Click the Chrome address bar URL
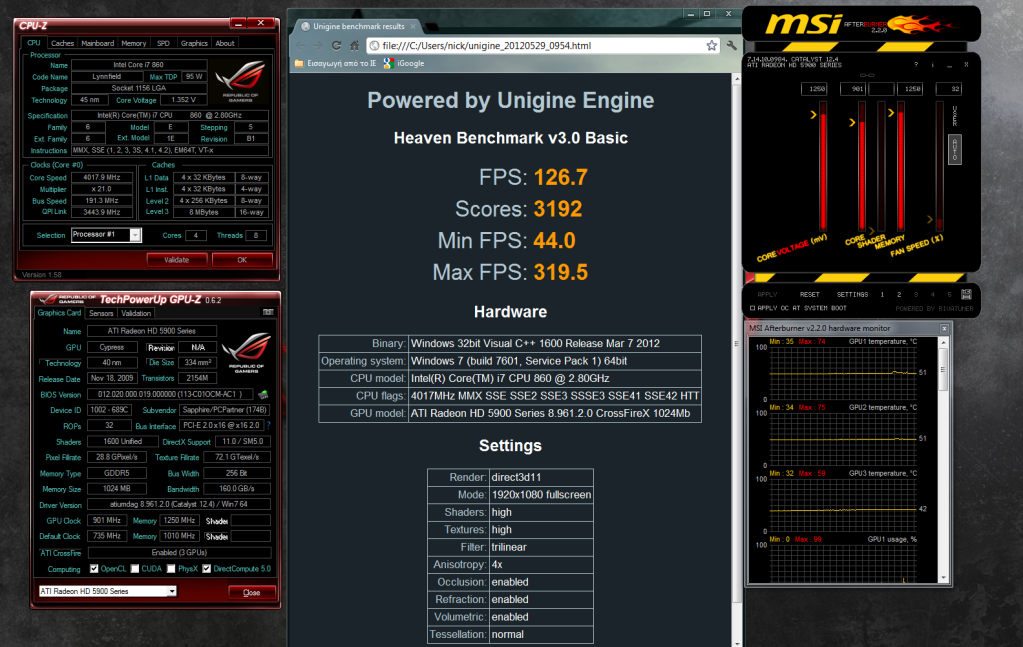This screenshot has width=1023, height=647. [487, 46]
